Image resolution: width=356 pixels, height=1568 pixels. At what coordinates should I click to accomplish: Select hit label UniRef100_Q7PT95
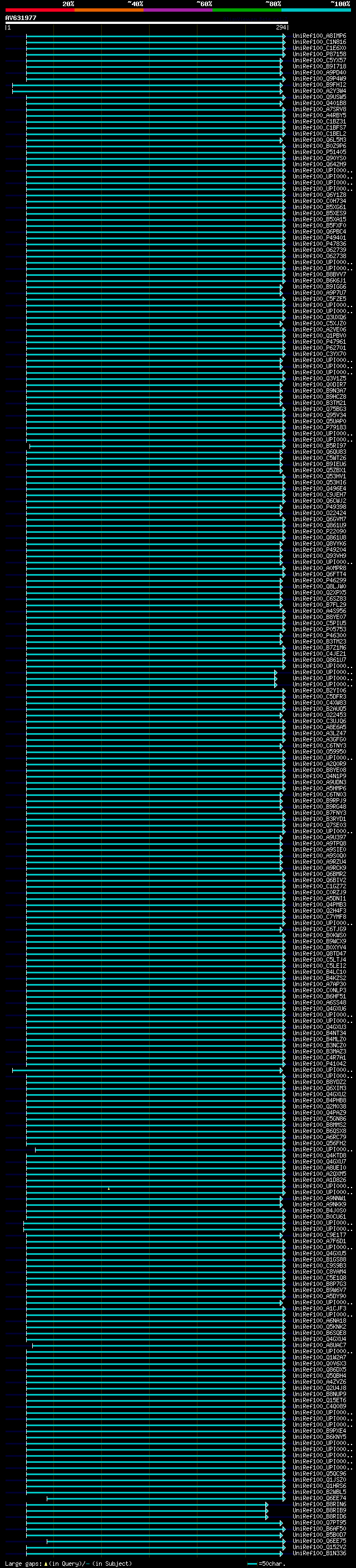tap(319, 1522)
